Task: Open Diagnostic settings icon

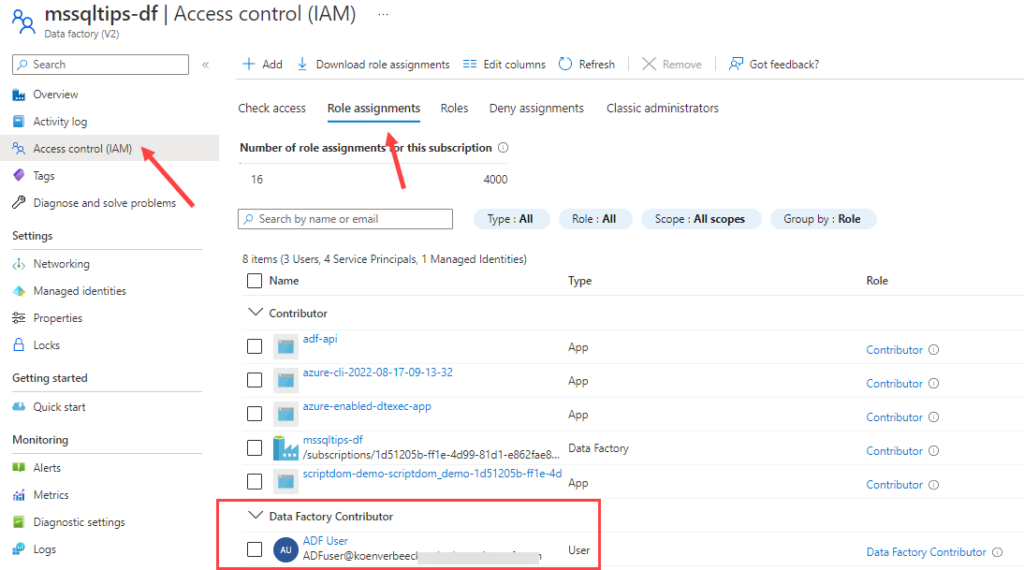Action: 19,522
